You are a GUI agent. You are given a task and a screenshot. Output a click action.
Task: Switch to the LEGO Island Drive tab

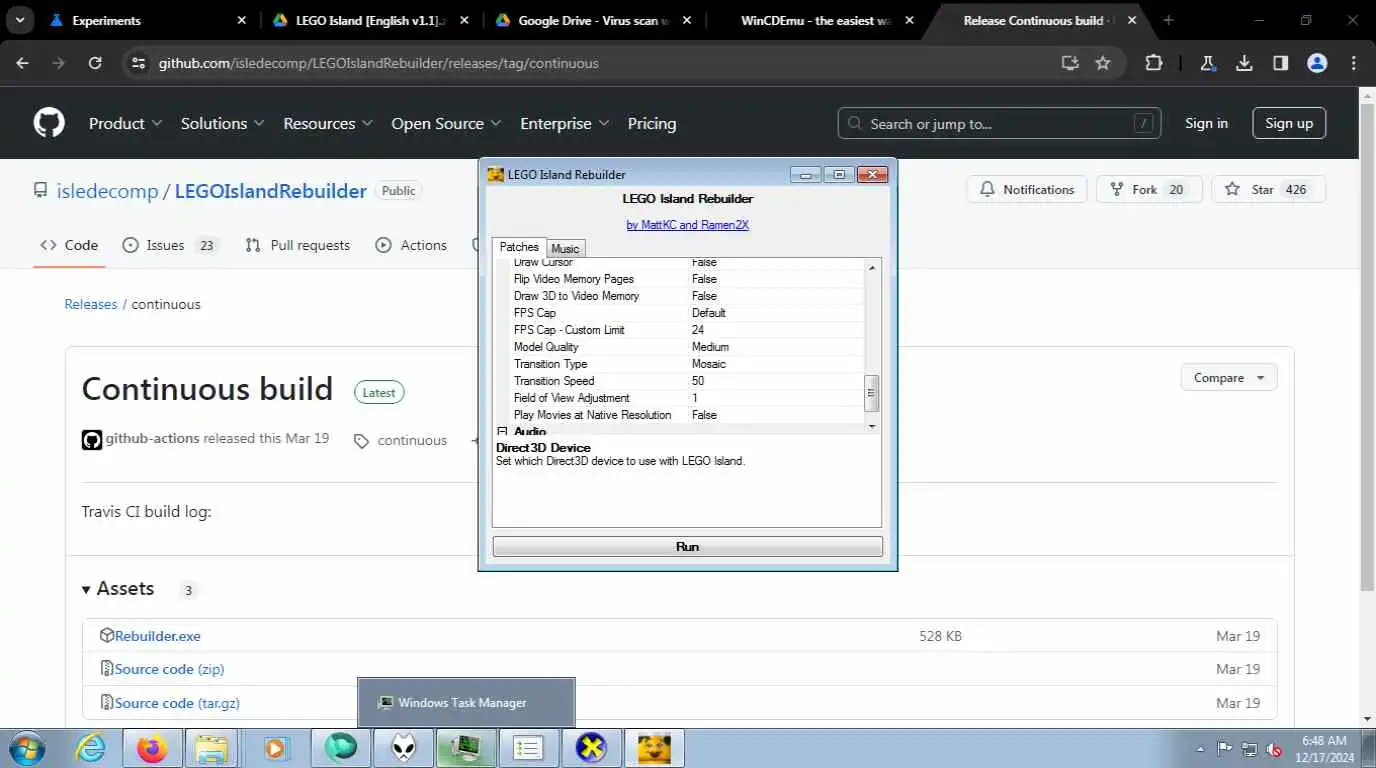pos(370,20)
